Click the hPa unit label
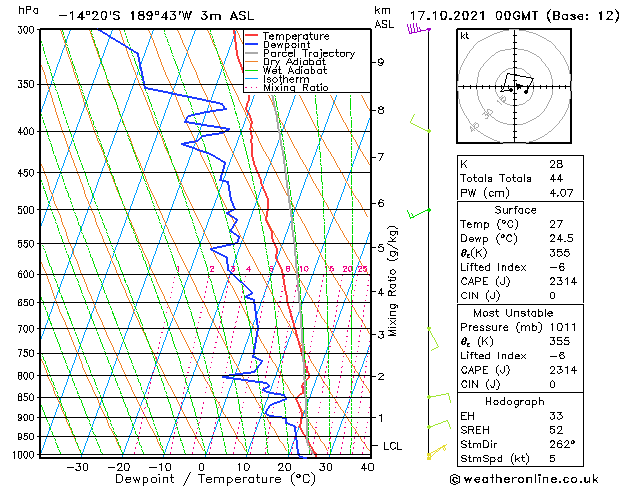The image size is (629, 486). (x=28, y=11)
